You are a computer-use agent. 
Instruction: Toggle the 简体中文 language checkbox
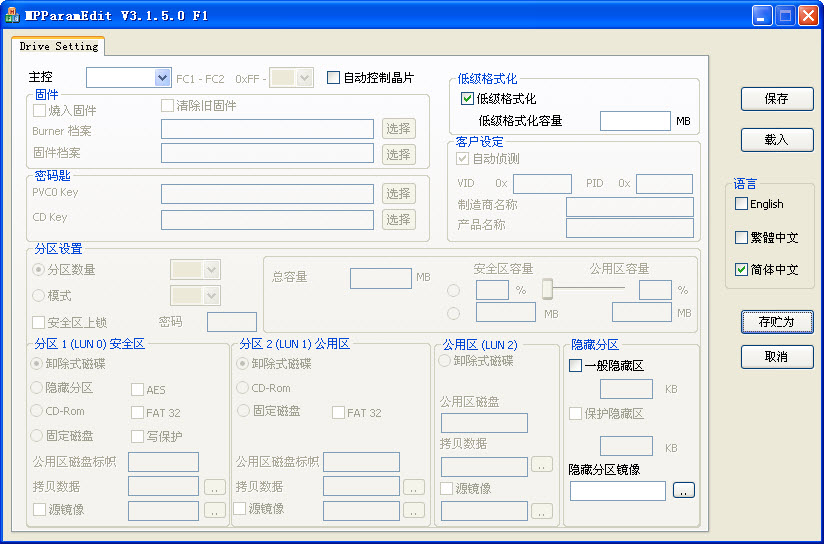pyautogui.click(x=741, y=270)
